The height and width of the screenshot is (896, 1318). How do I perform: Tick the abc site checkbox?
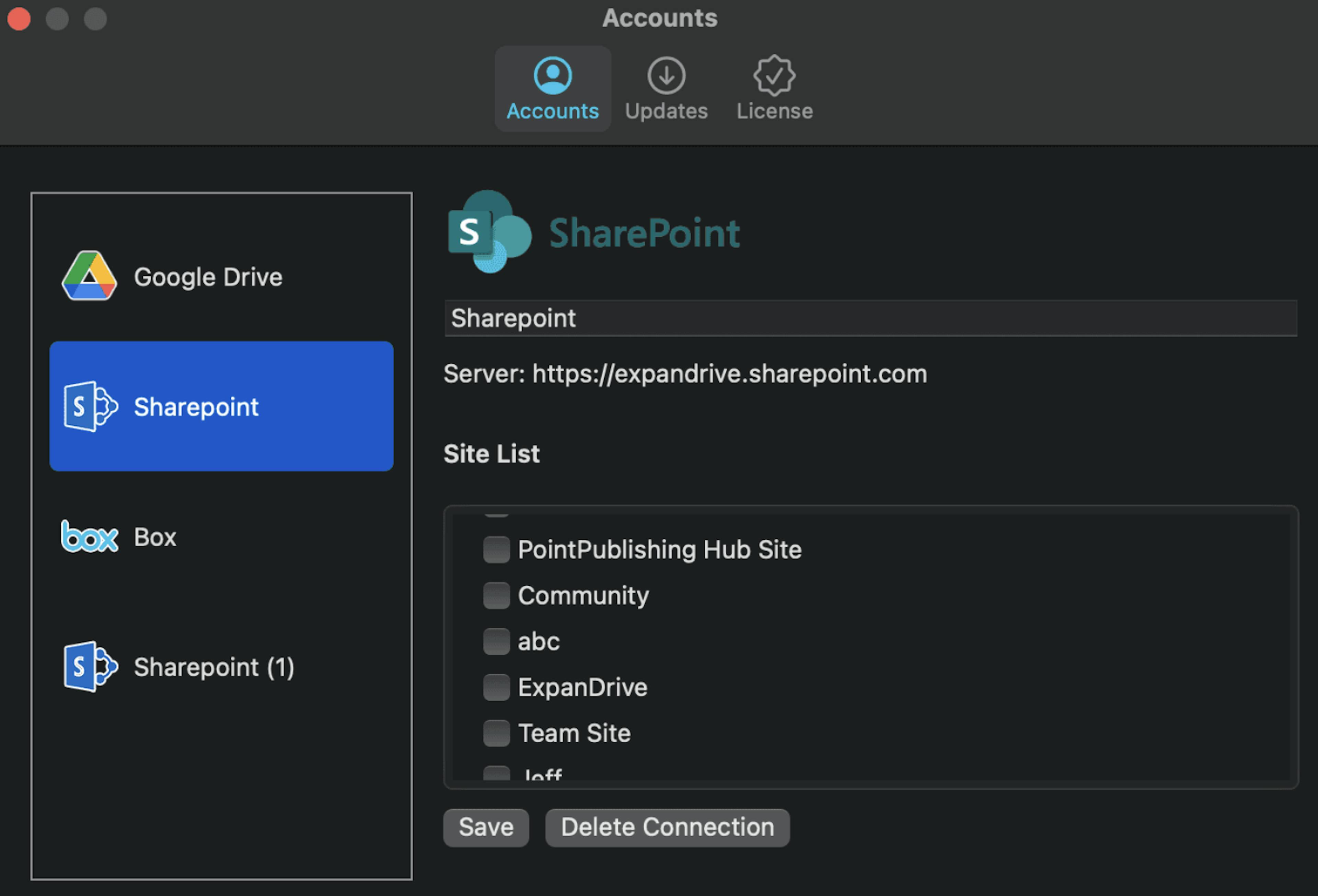click(x=496, y=641)
